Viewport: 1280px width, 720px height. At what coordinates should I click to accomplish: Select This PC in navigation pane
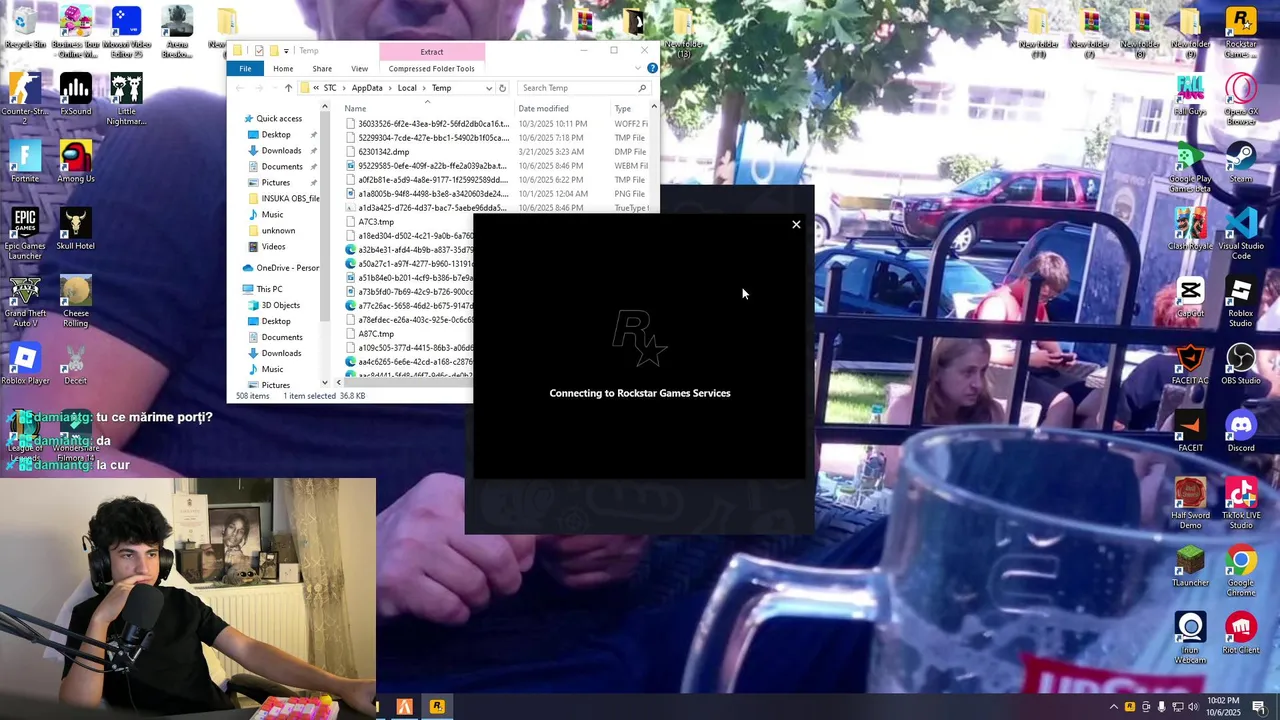pyautogui.click(x=269, y=289)
